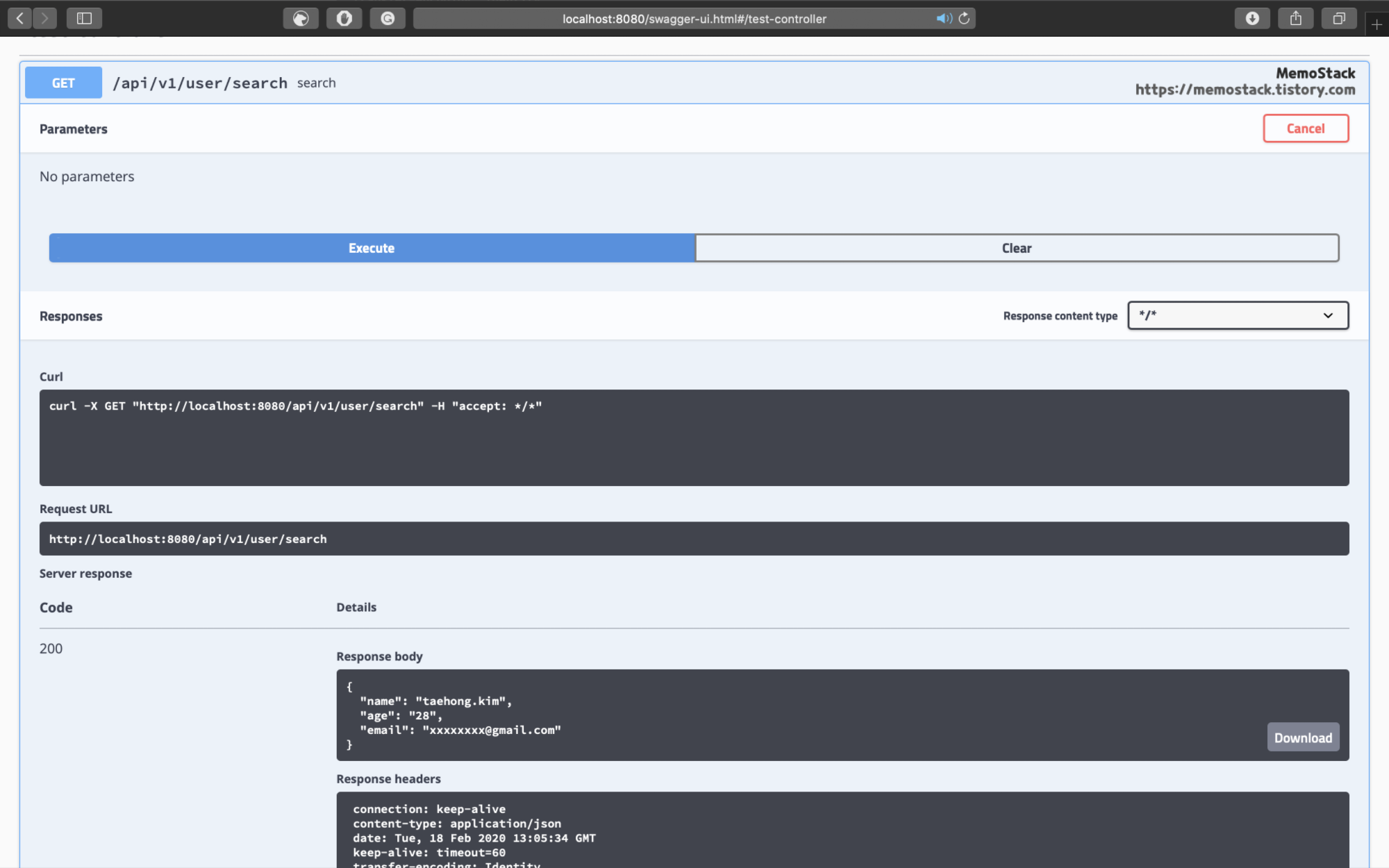Click the connection: keep-alive header line
1389x868 pixels.
[429, 809]
